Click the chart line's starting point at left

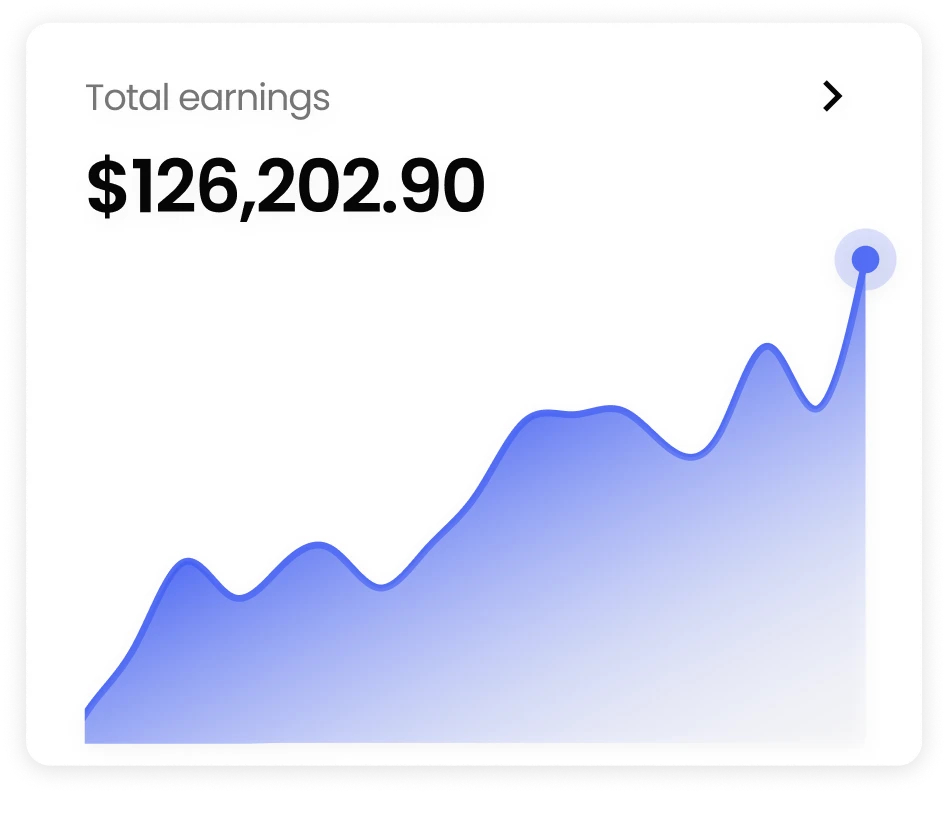(87, 712)
